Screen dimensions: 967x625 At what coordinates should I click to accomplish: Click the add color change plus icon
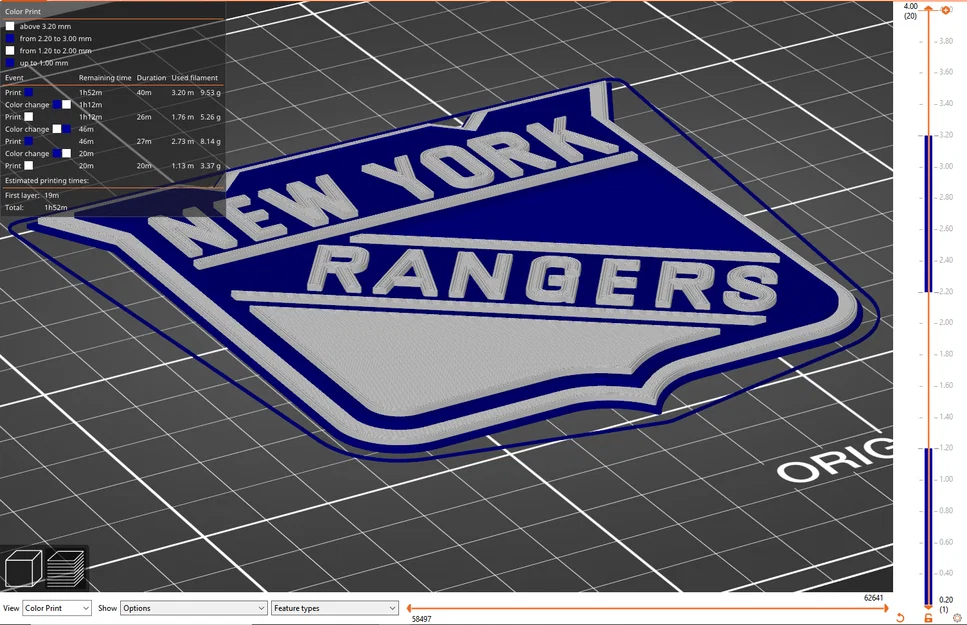[x=945, y=10]
